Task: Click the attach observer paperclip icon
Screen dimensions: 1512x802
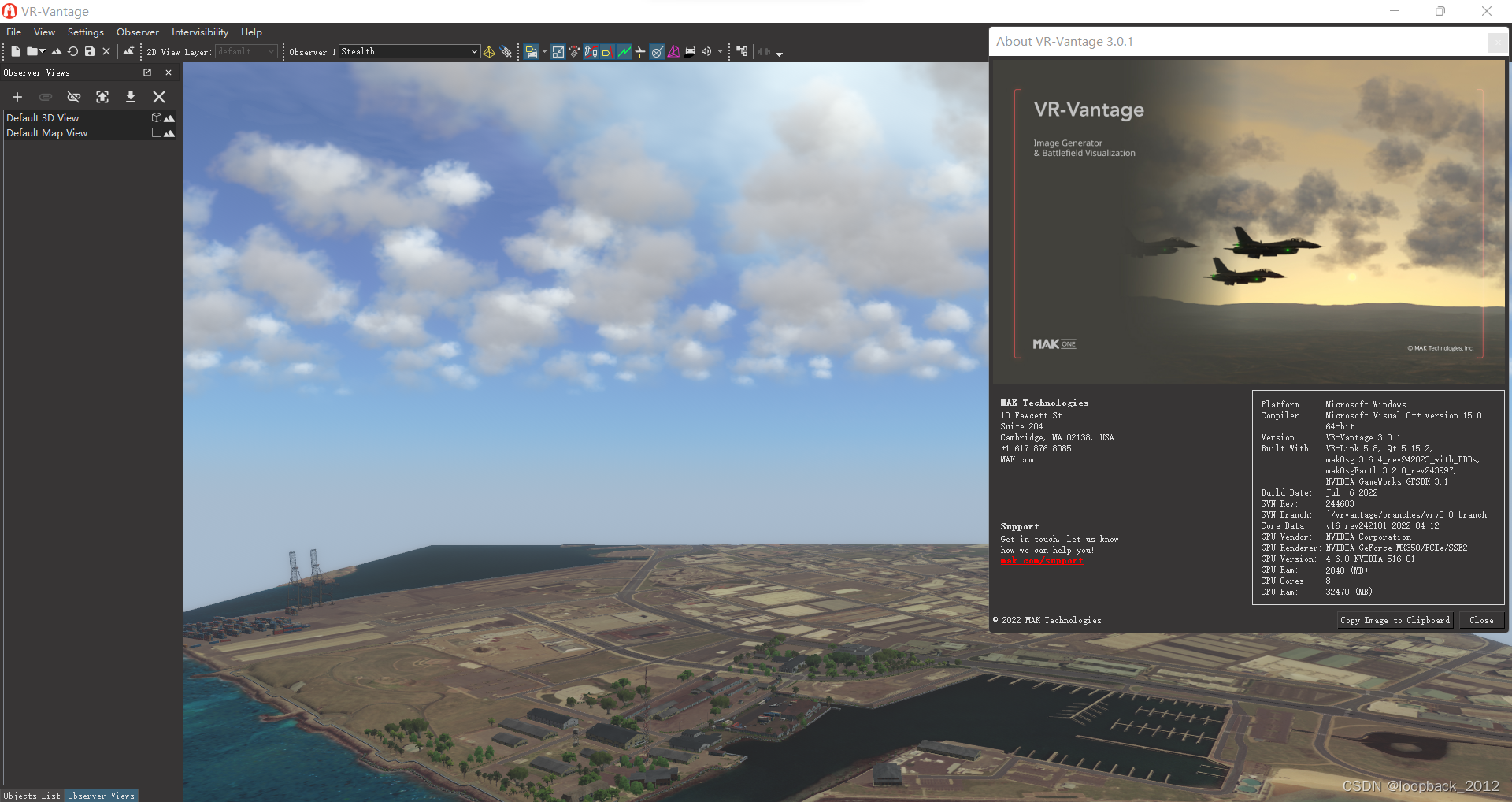Action: pos(46,97)
